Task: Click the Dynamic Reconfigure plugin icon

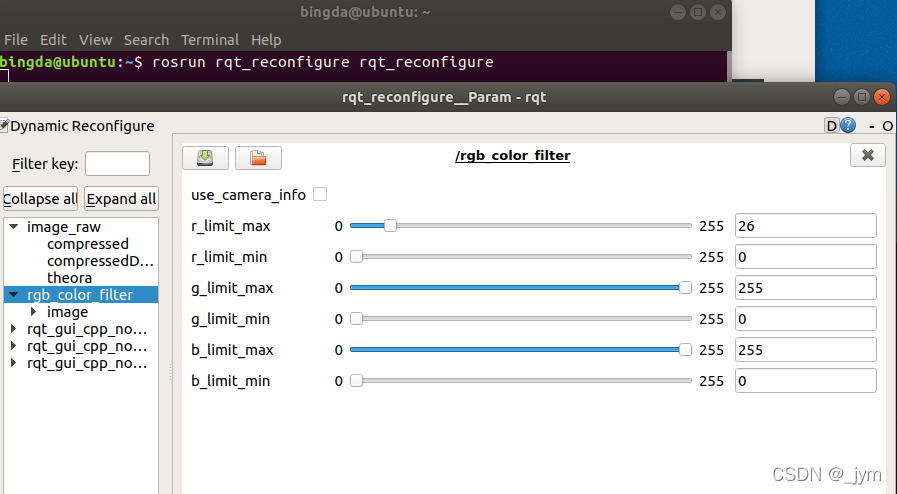Action: coord(4,125)
